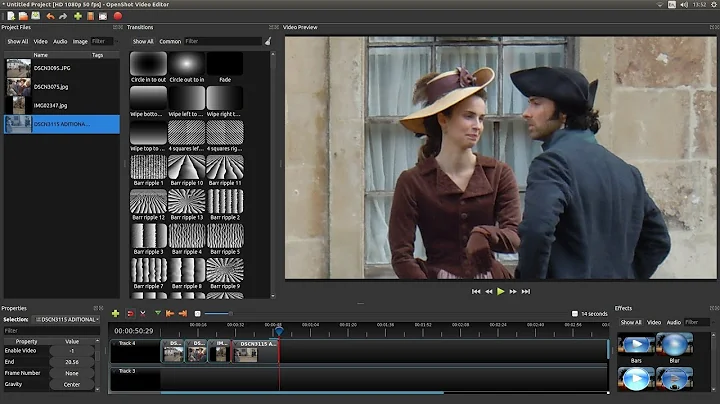720x404 pixels.
Task: Adjust the timeline zoom slider handle
Action: click(231, 314)
